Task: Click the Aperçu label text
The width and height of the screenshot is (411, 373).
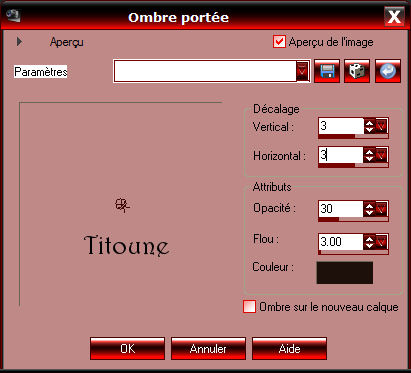Action: (x=67, y=42)
